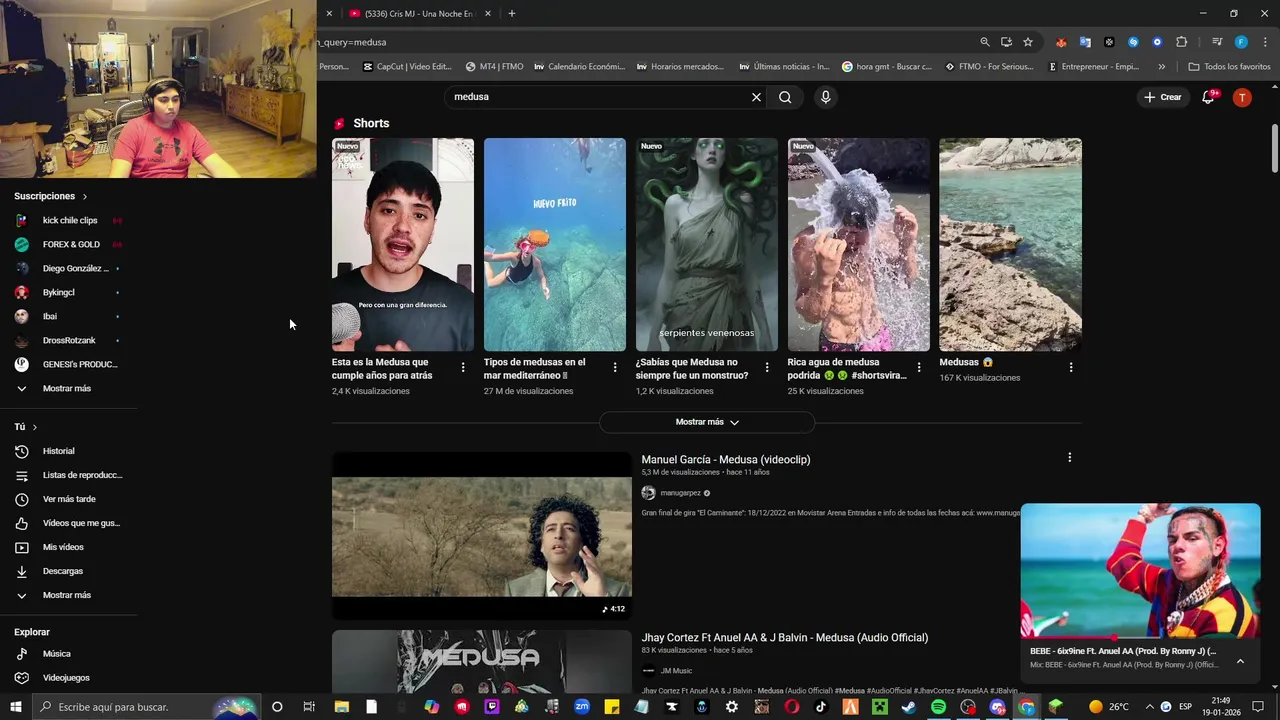1280x720 pixels.
Task: Open the MT4 FTMO bookmark
Action: pyautogui.click(x=494, y=67)
